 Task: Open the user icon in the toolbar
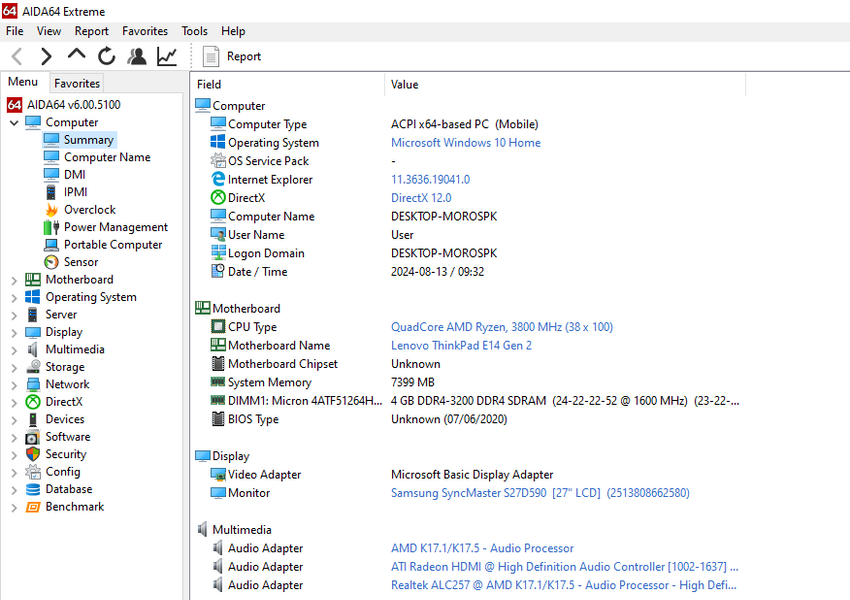[x=137, y=56]
